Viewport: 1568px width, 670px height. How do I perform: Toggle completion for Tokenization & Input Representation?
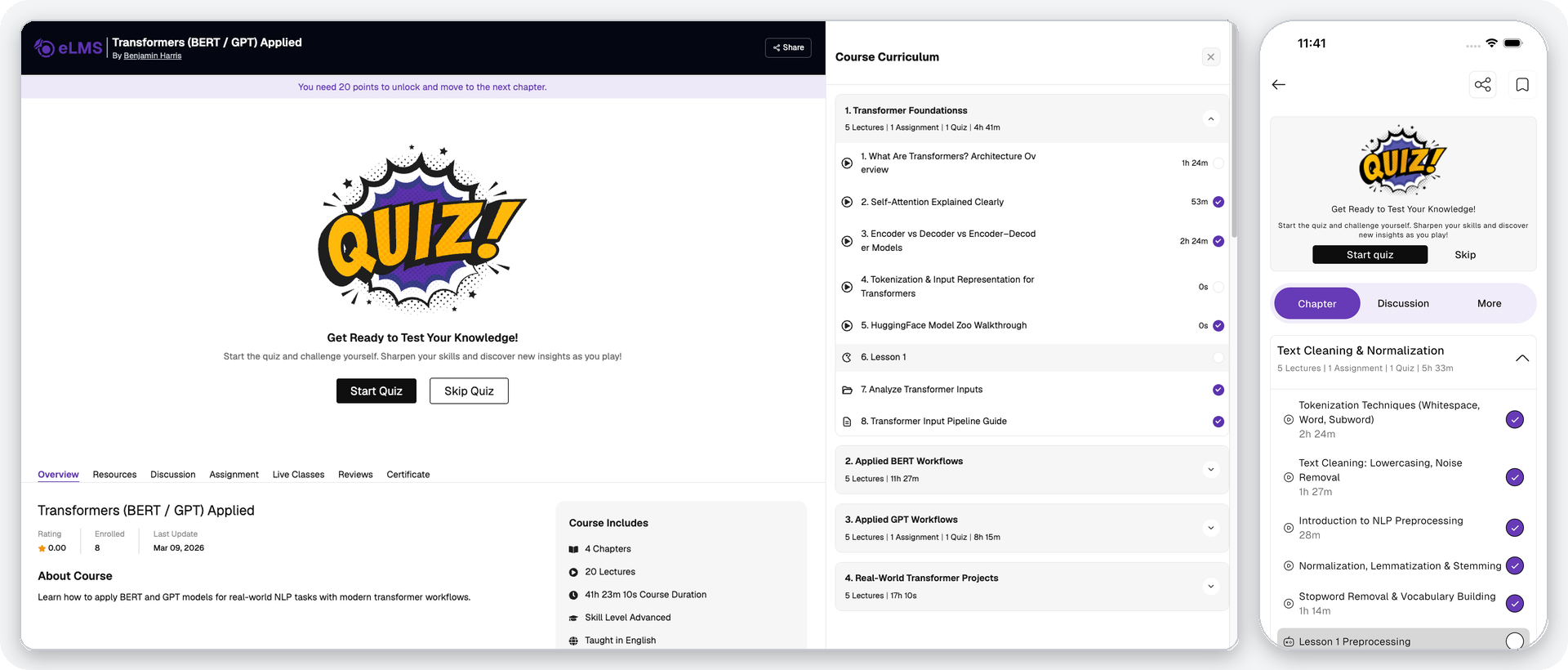click(x=1218, y=287)
